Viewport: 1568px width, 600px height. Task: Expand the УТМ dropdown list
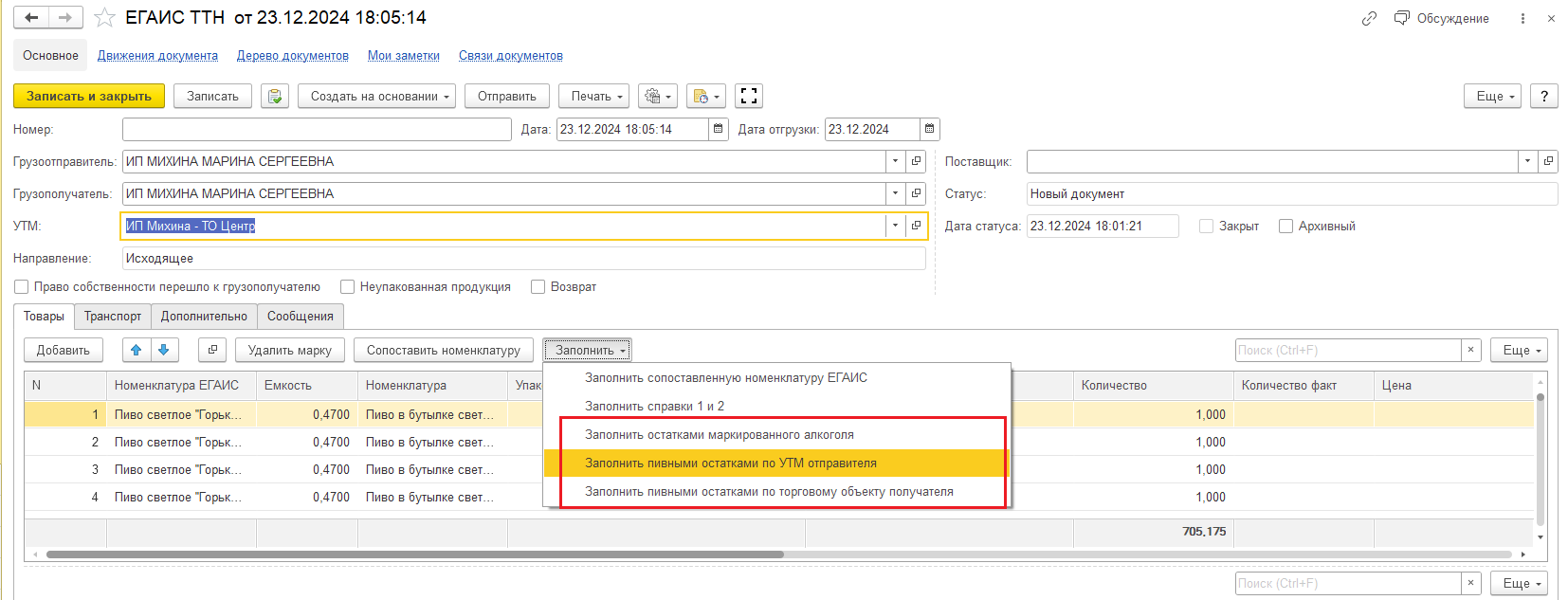(x=895, y=226)
